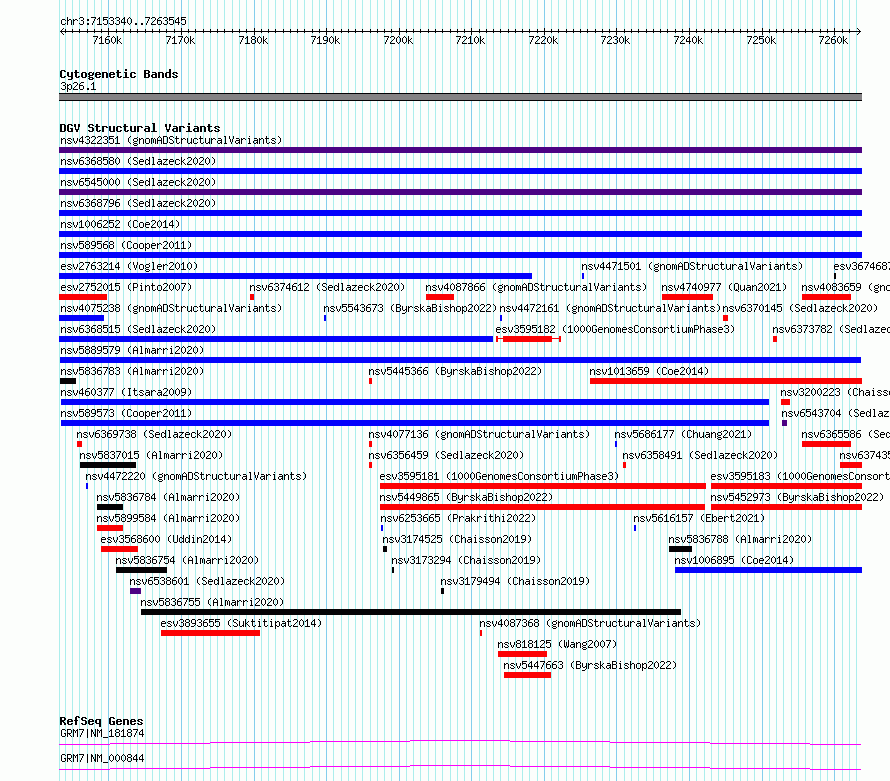Click the nsv818125 Wang2007 red bar
The width and height of the screenshot is (890, 781).
pos(522,654)
